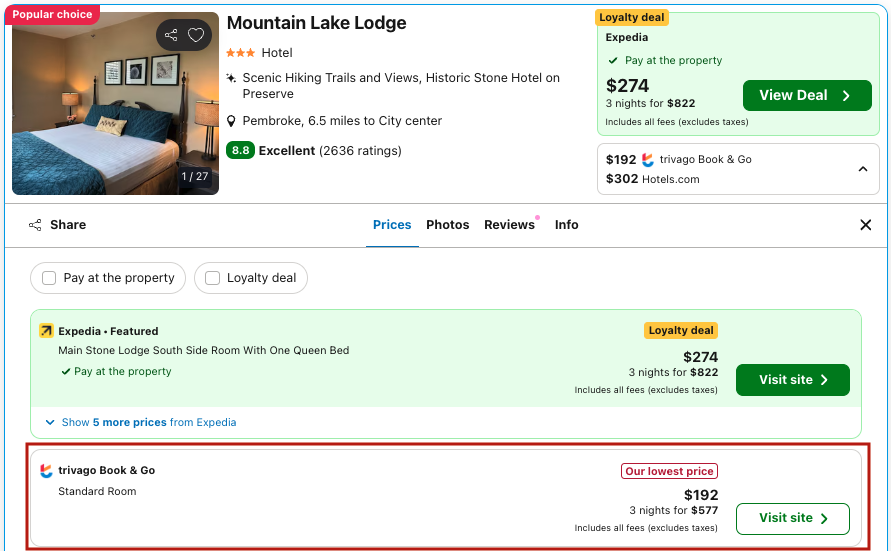Click the Standard Room label
The width and height of the screenshot is (891, 551).
pyautogui.click(x=97, y=491)
